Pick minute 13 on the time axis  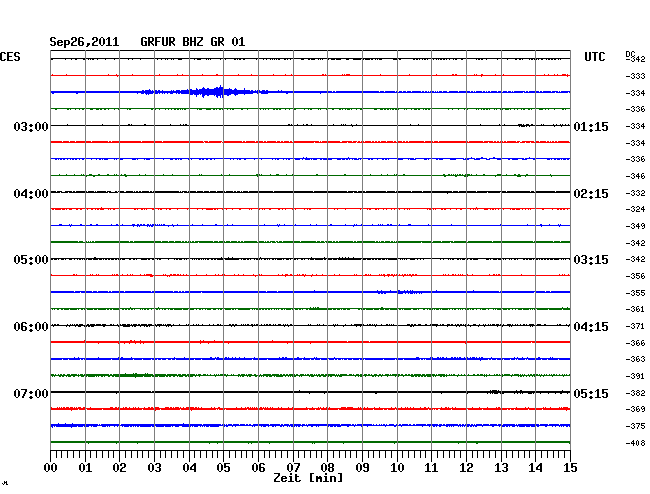pyautogui.click(x=501, y=468)
